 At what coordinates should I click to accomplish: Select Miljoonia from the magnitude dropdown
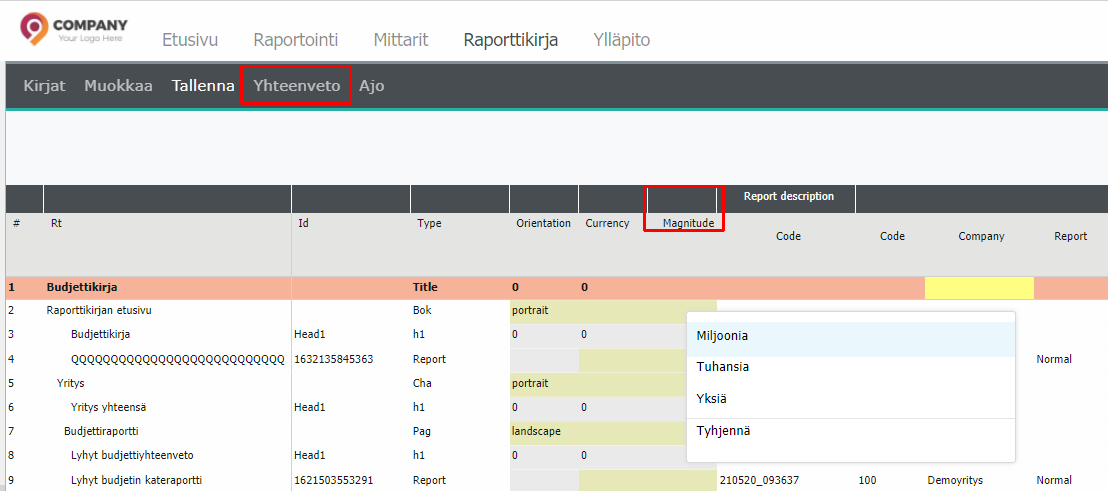pyautogui.click(x=722, y=336)
